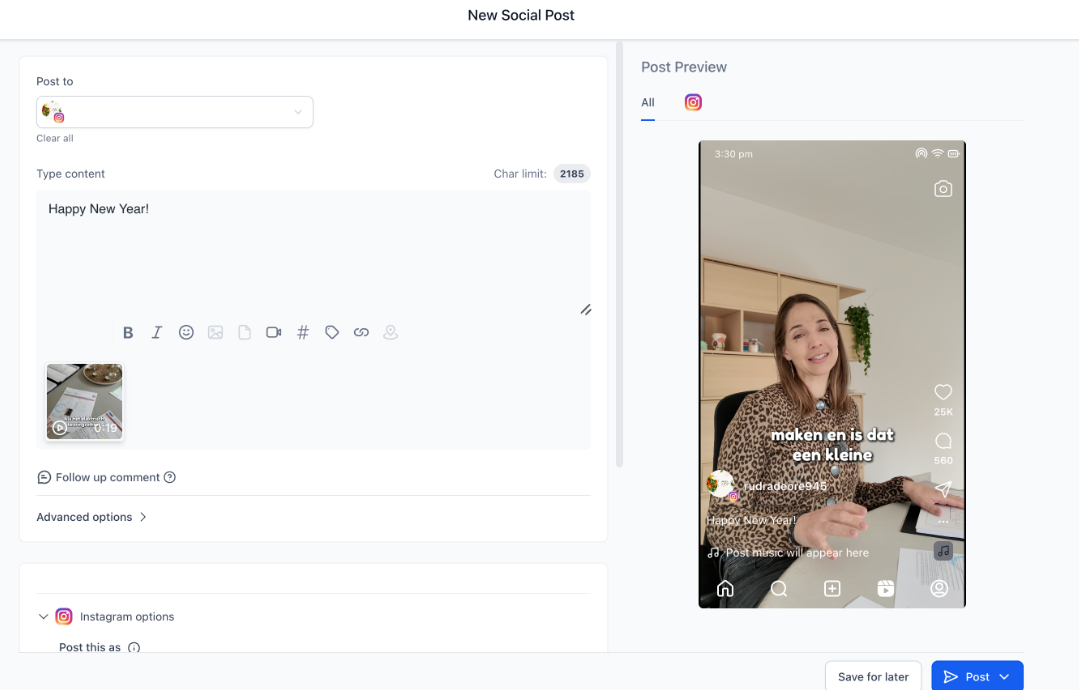The image size is (1079, 690).
Task: Click the rudradeore945 username in the preview
Action: coord(785,486)
